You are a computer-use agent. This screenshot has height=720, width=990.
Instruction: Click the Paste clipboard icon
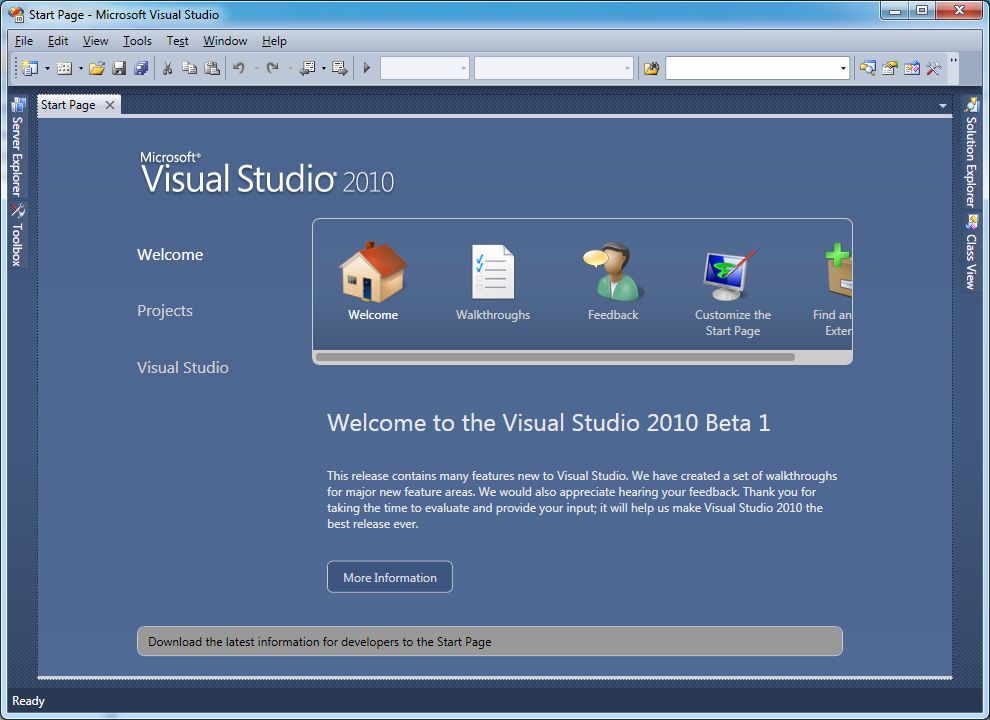212,68
